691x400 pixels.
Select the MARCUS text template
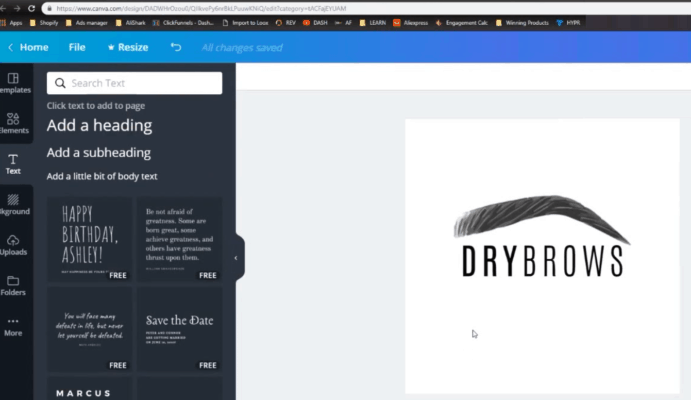89,389
